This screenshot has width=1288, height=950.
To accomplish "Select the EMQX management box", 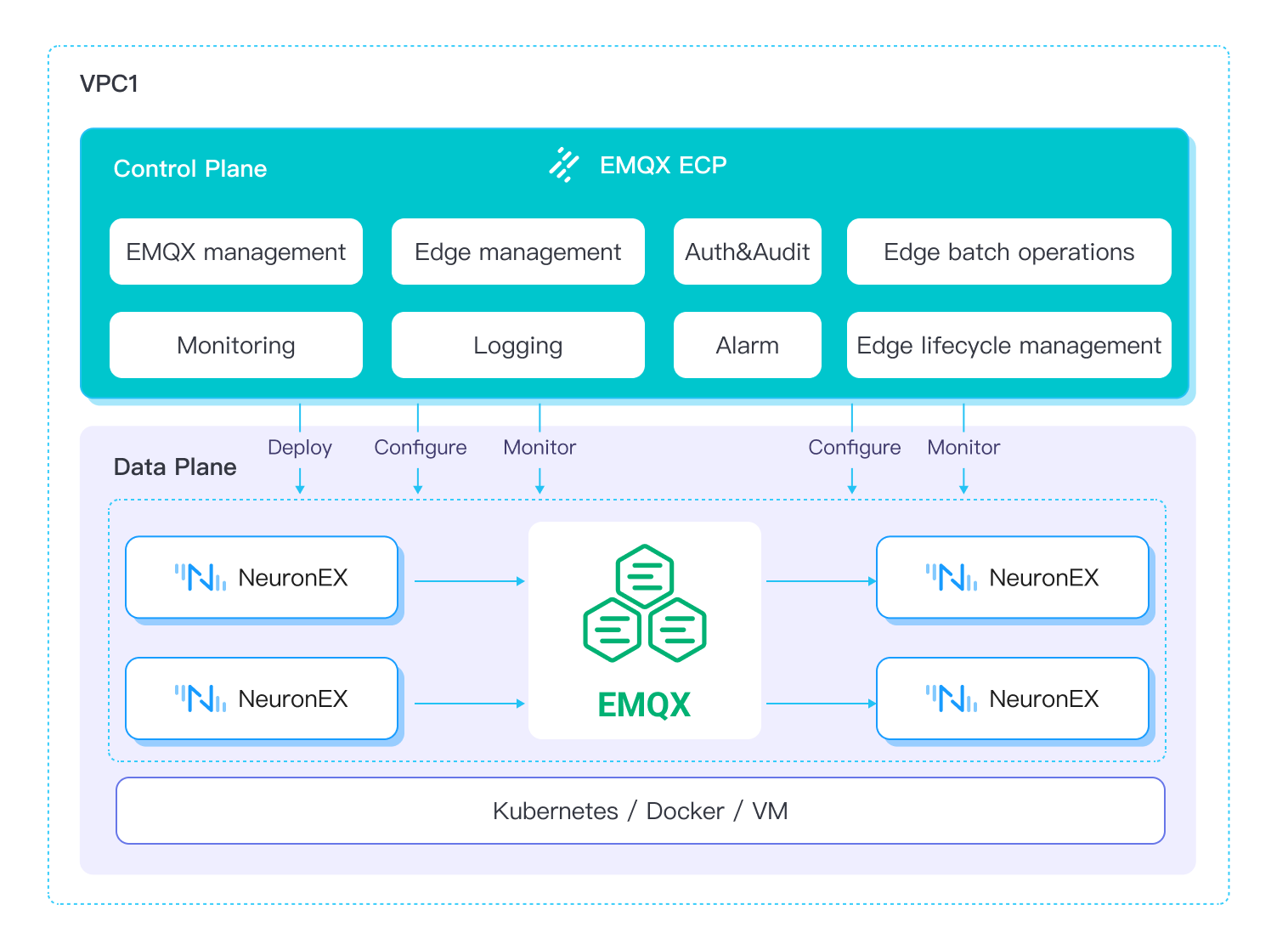I will tap(236, 252).
